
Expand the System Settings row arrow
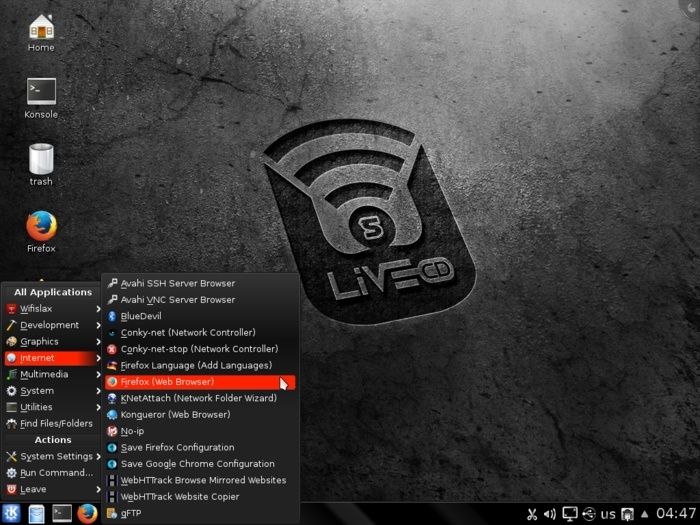[x=98, y=456]
